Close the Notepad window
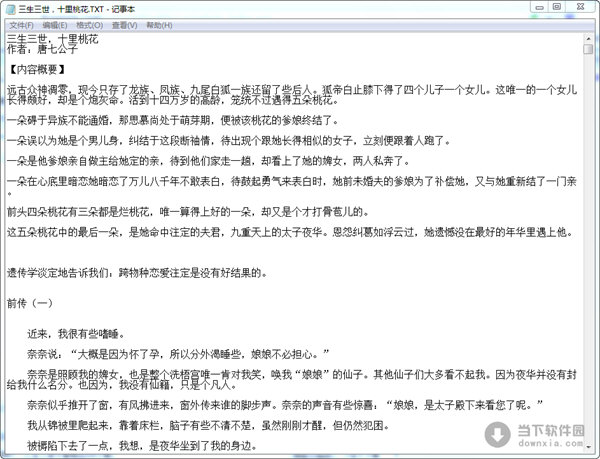The height and width of the screenshot is (459, 600). [x=580, y=7]
